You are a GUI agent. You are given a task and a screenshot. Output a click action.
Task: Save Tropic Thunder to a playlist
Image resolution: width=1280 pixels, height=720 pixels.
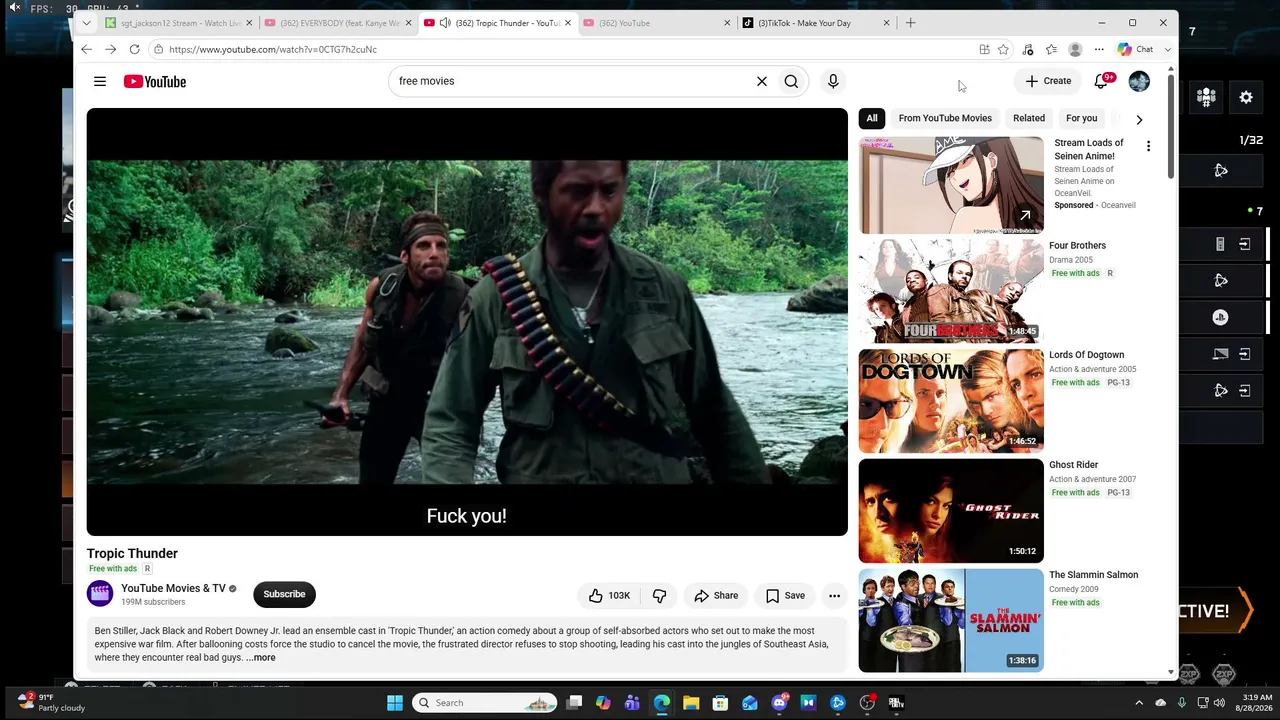(x=785, y=596)
